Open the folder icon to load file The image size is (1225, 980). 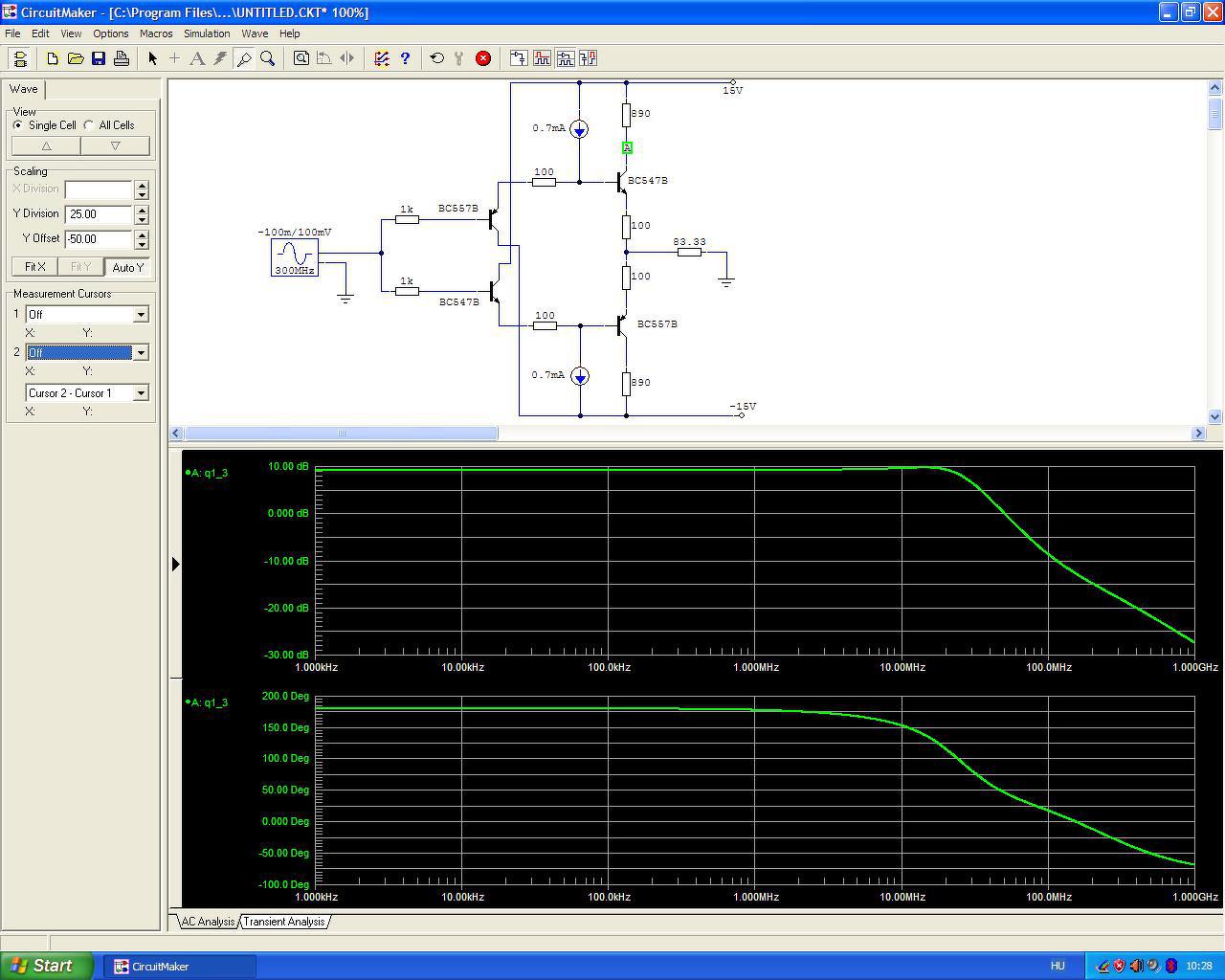click(x=76, y=58)
